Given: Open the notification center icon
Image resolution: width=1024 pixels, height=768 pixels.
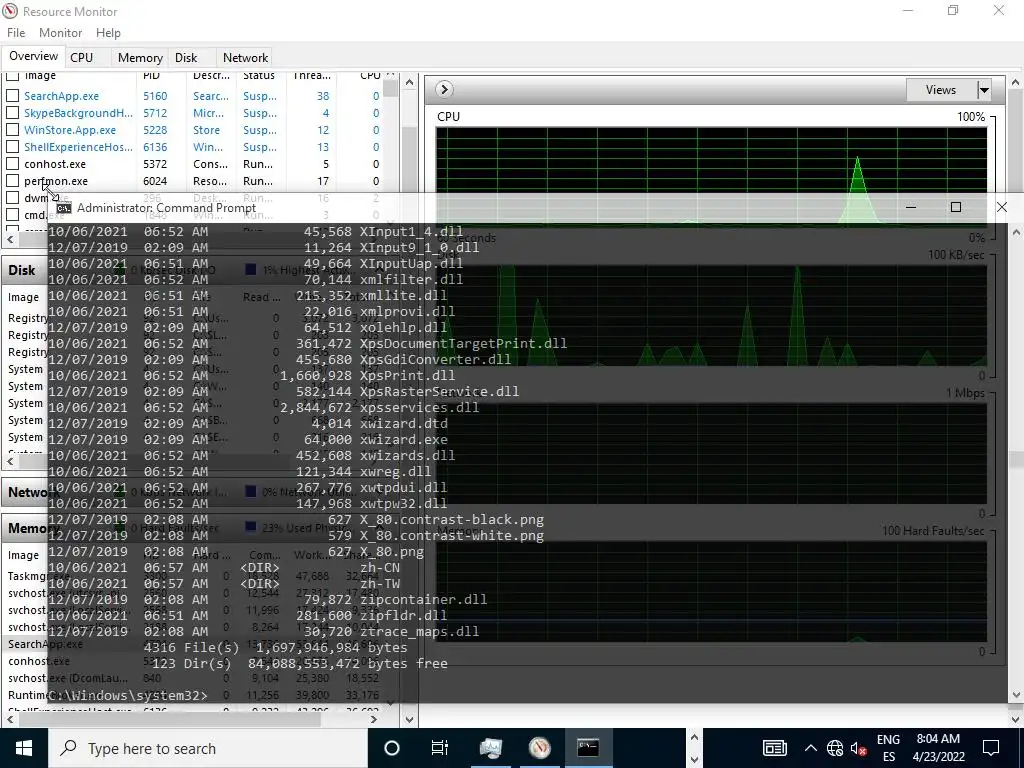Looking at the screenshot, I should click(x=991, y=748).
